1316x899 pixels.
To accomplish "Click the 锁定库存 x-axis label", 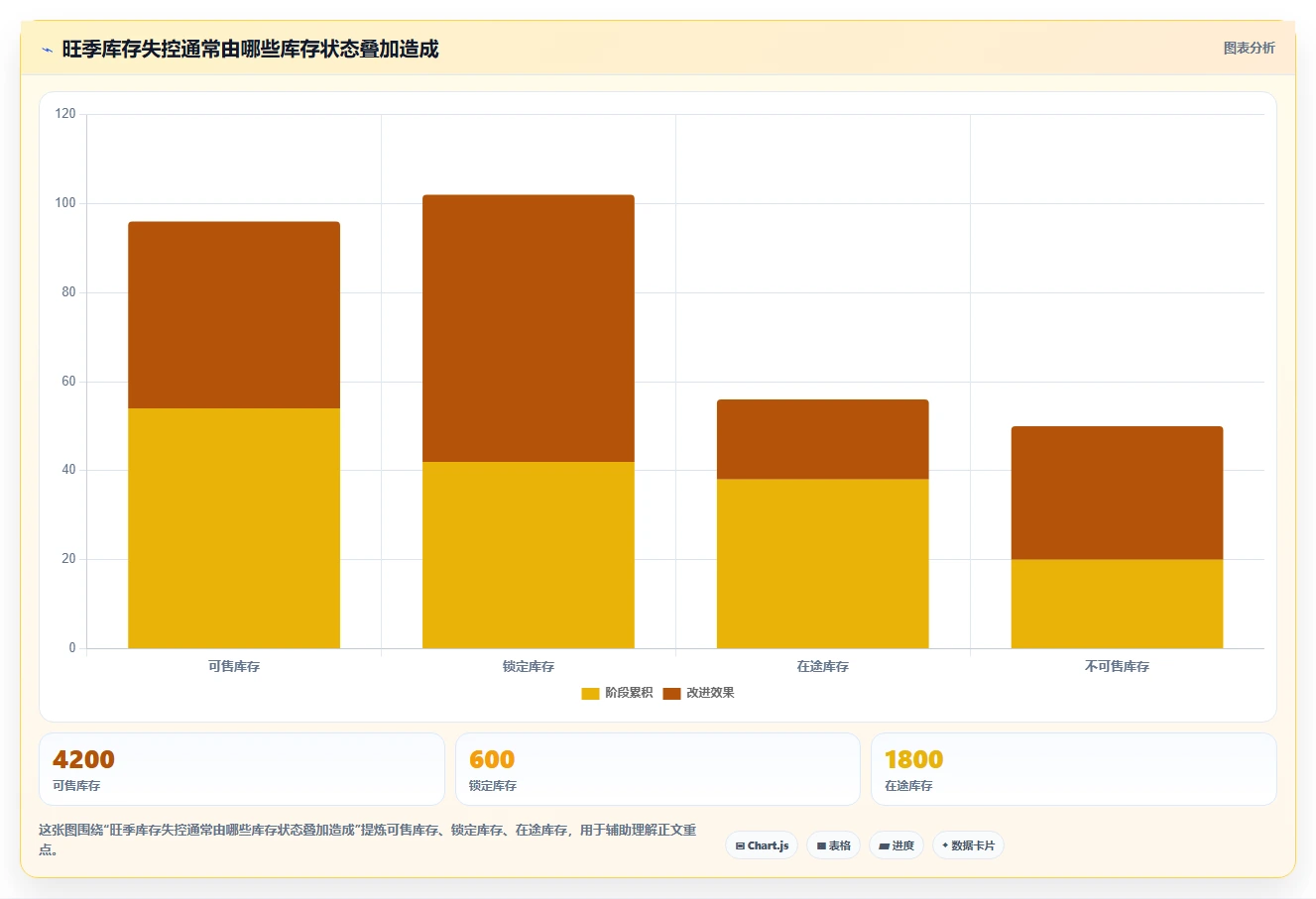I will [x=529, y=666].
